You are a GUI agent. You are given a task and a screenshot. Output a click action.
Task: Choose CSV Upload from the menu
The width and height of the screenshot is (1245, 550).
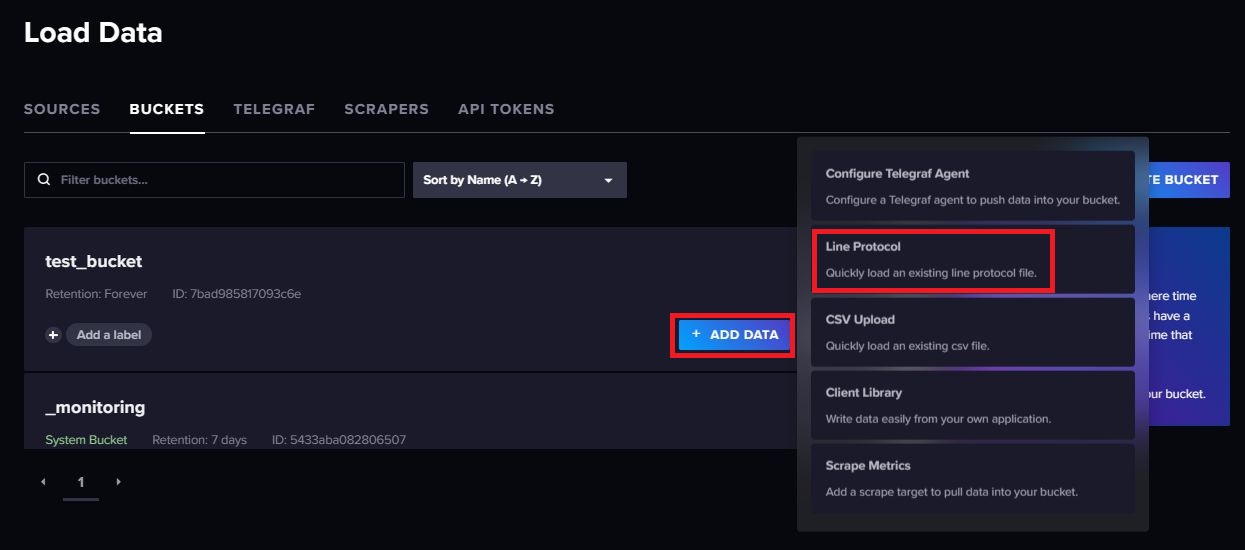(x=972, y=333)
